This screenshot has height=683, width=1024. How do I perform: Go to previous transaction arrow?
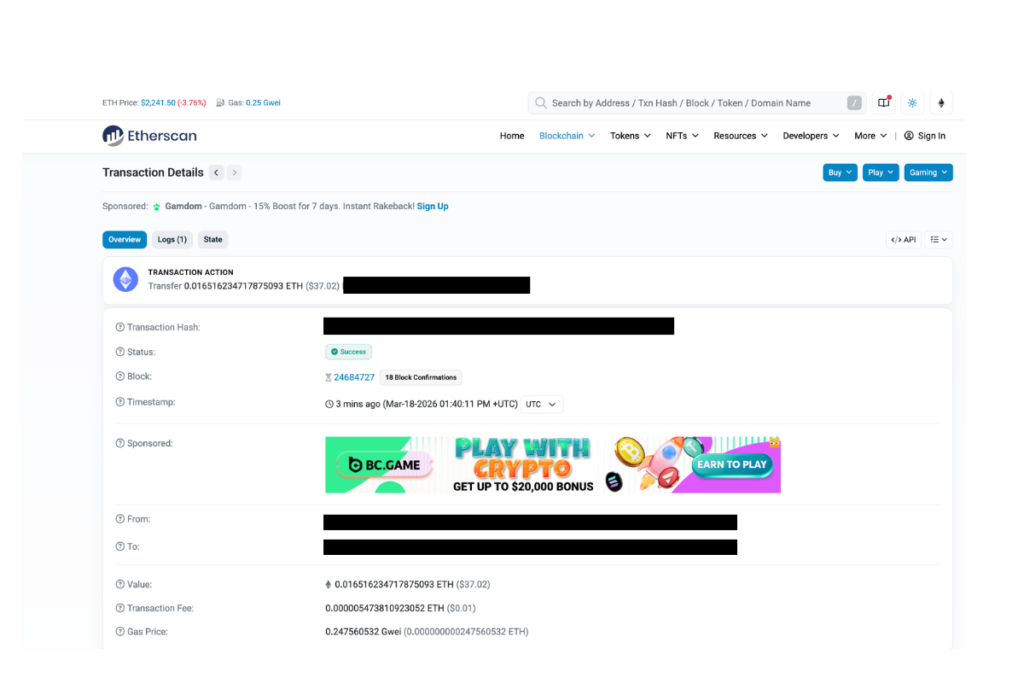click(216, 173)
